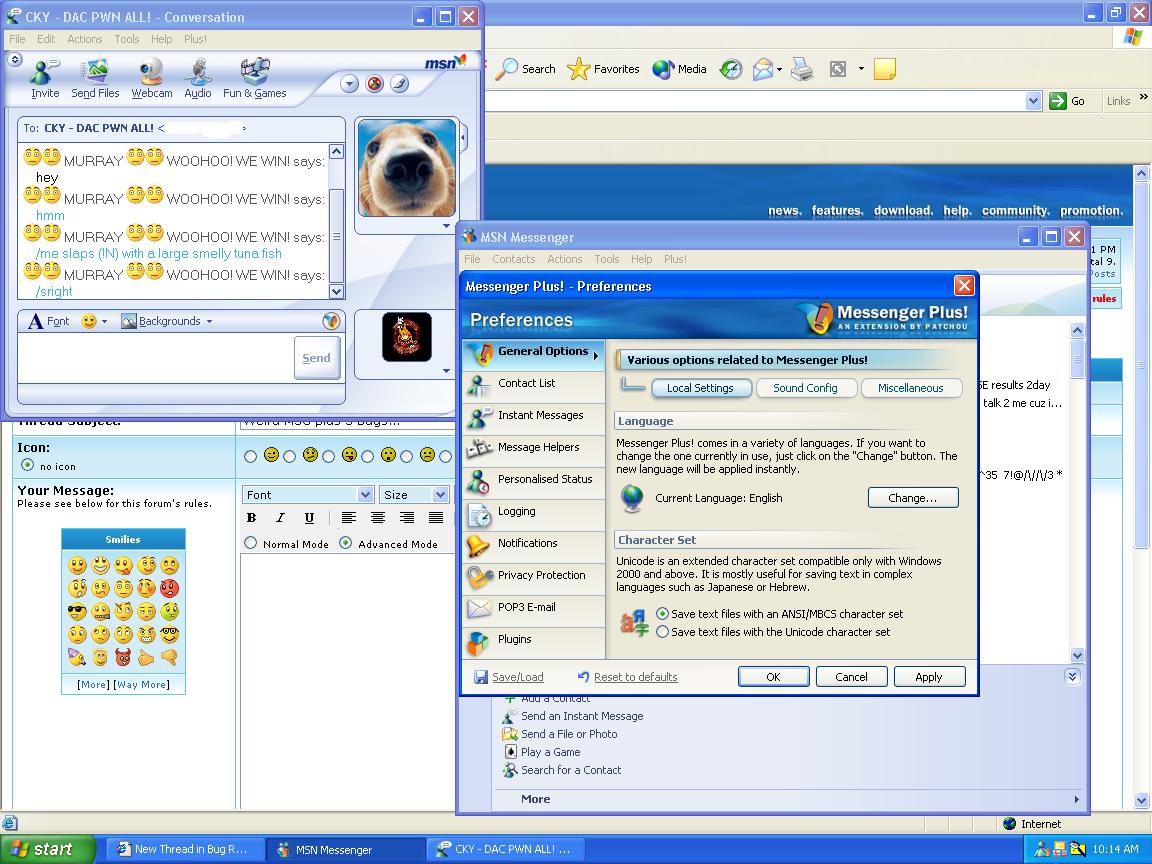The height and width of the screenshot is (864, 1152).
Task: Switch to the Sound Config tab
Action: (805, 388)
